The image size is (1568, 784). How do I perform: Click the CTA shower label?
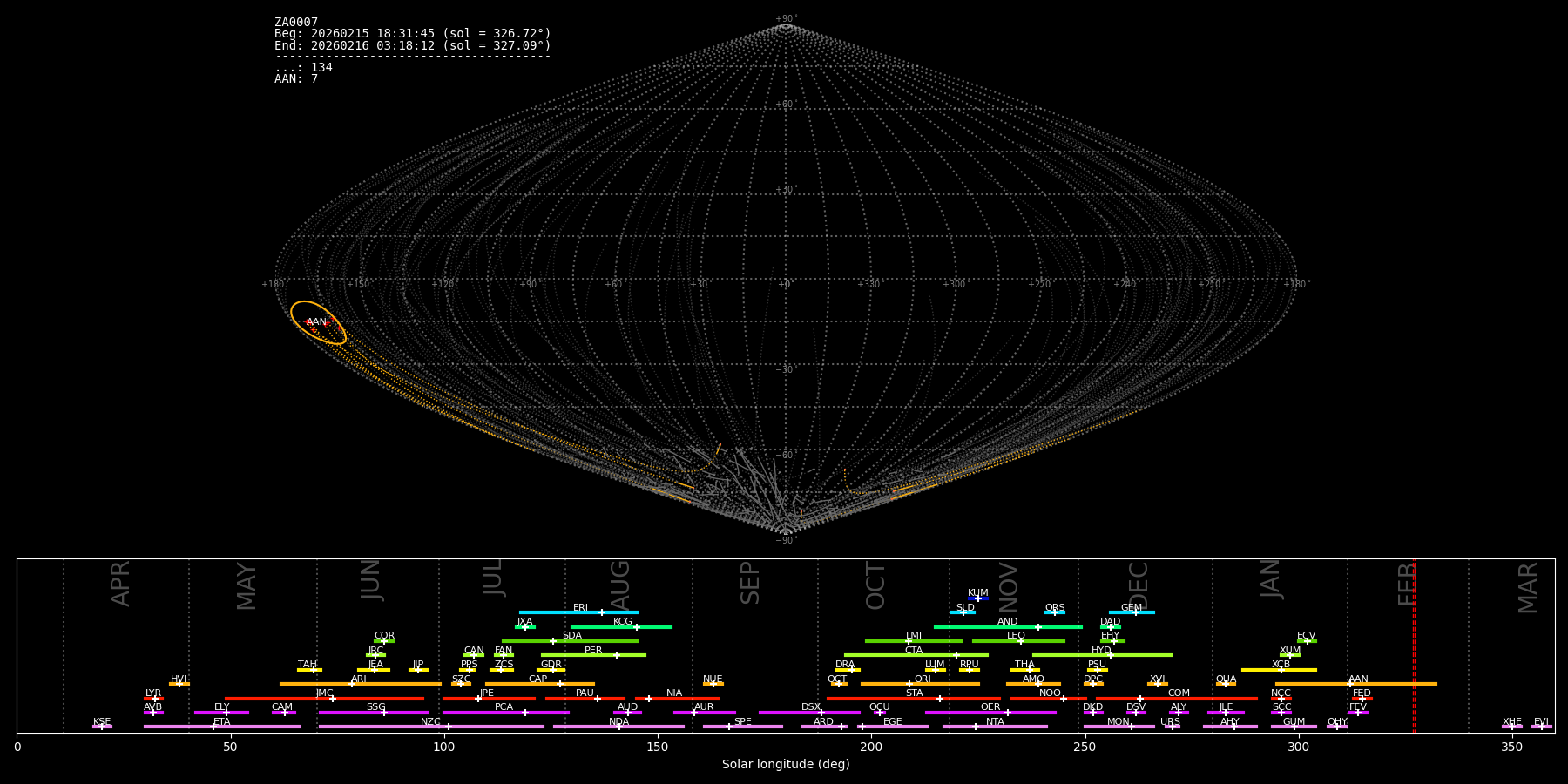913,651
